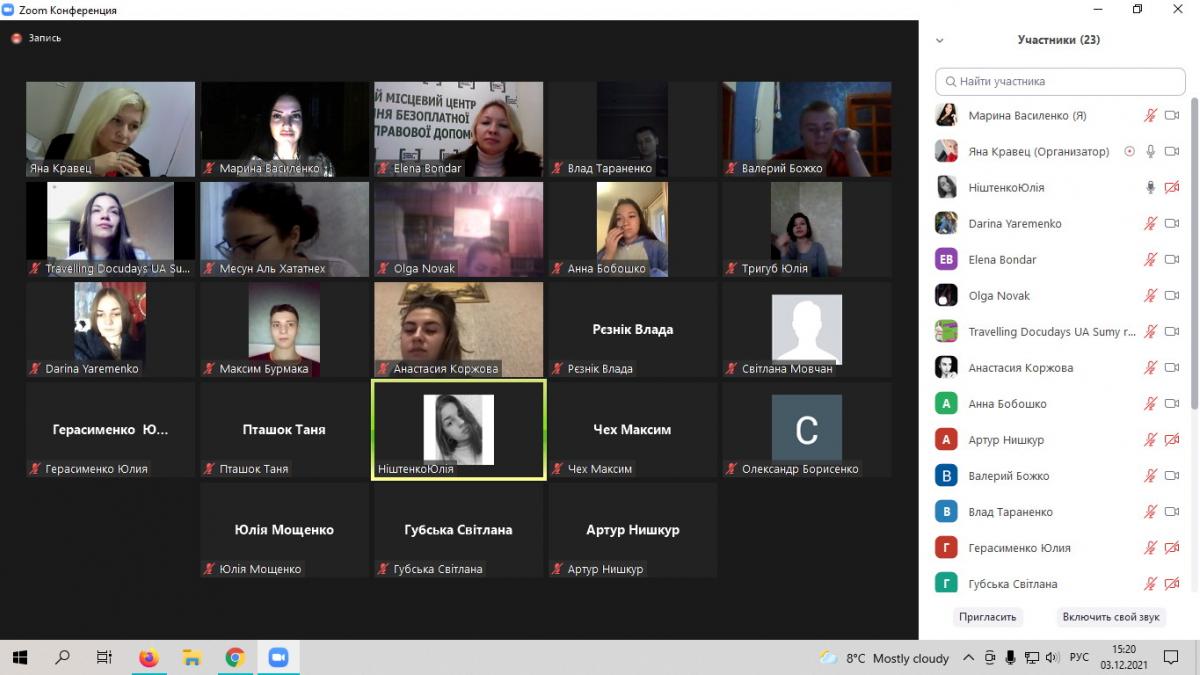The width and height of the screenshot is (1200, 675).
Task: Open weather widget 8°C Mostly cloudy
Action: (x=884, y=658)
